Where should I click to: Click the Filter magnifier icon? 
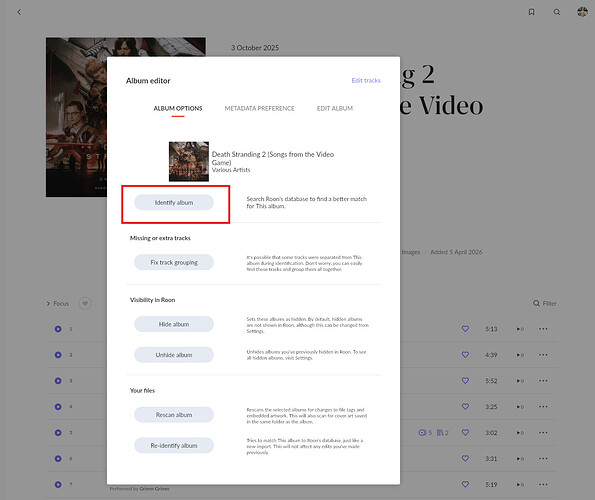[536, 303]
